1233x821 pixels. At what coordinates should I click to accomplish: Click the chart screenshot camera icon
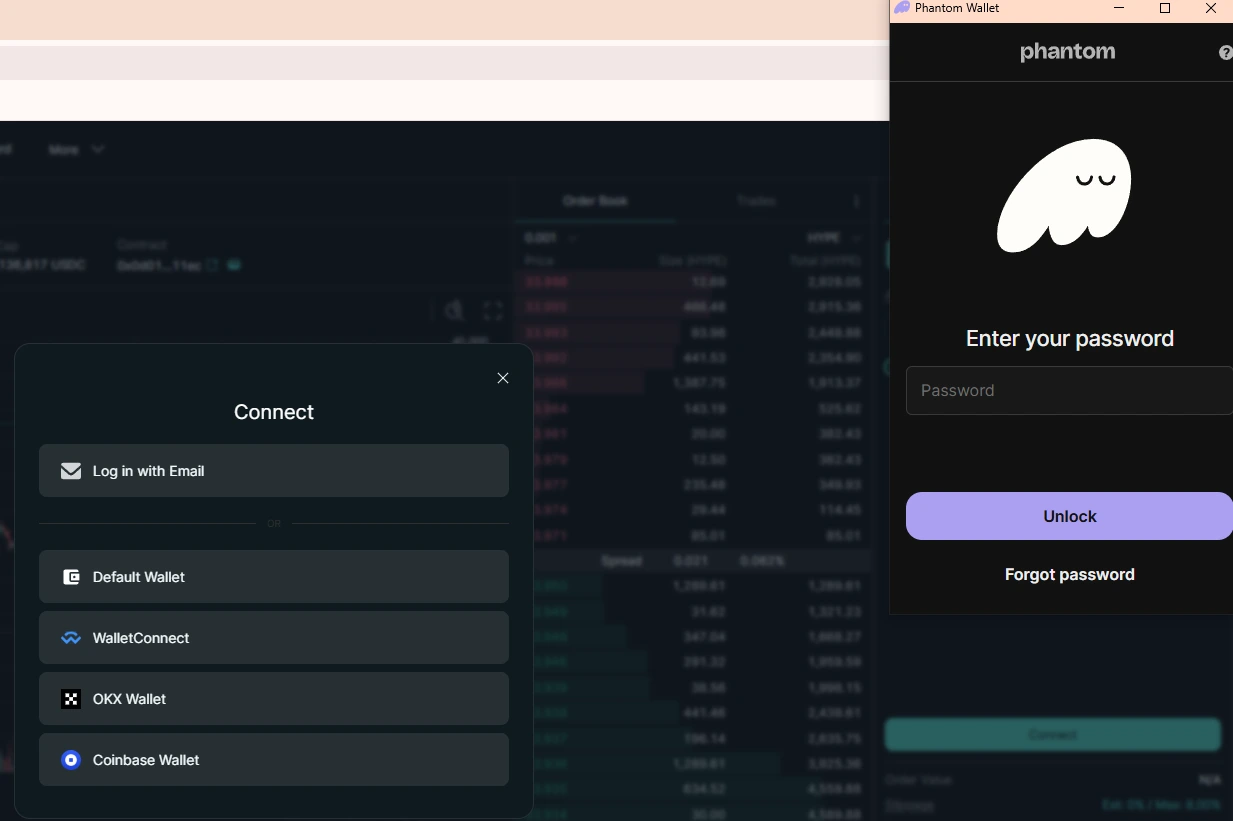point(453,311)
